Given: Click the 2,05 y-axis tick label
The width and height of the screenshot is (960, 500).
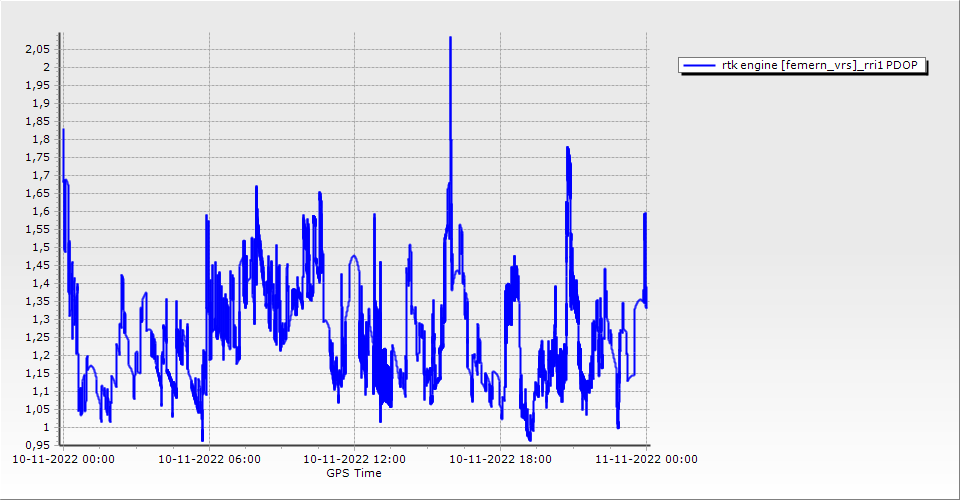Looking at the screenshot, I should 38,49.
